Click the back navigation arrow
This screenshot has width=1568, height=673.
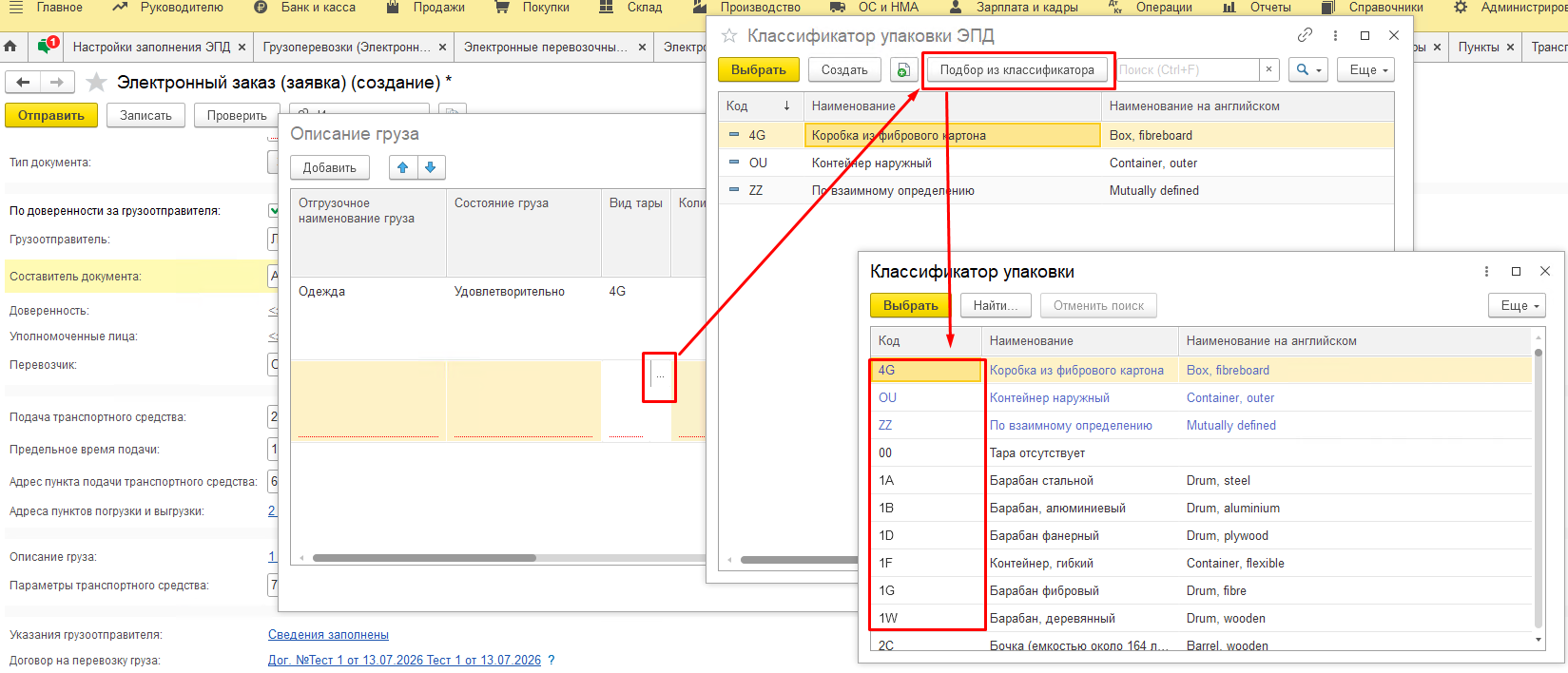point(24,83)
